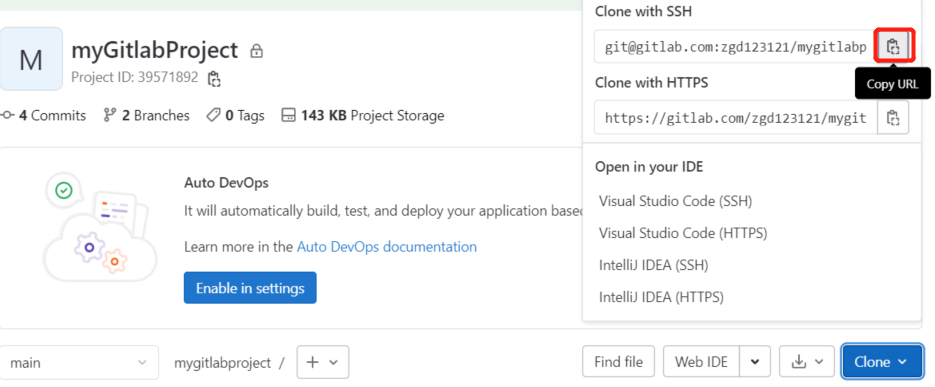
Task: Open in Visual Studio Code (SSH)
Action: pos(676,201)
